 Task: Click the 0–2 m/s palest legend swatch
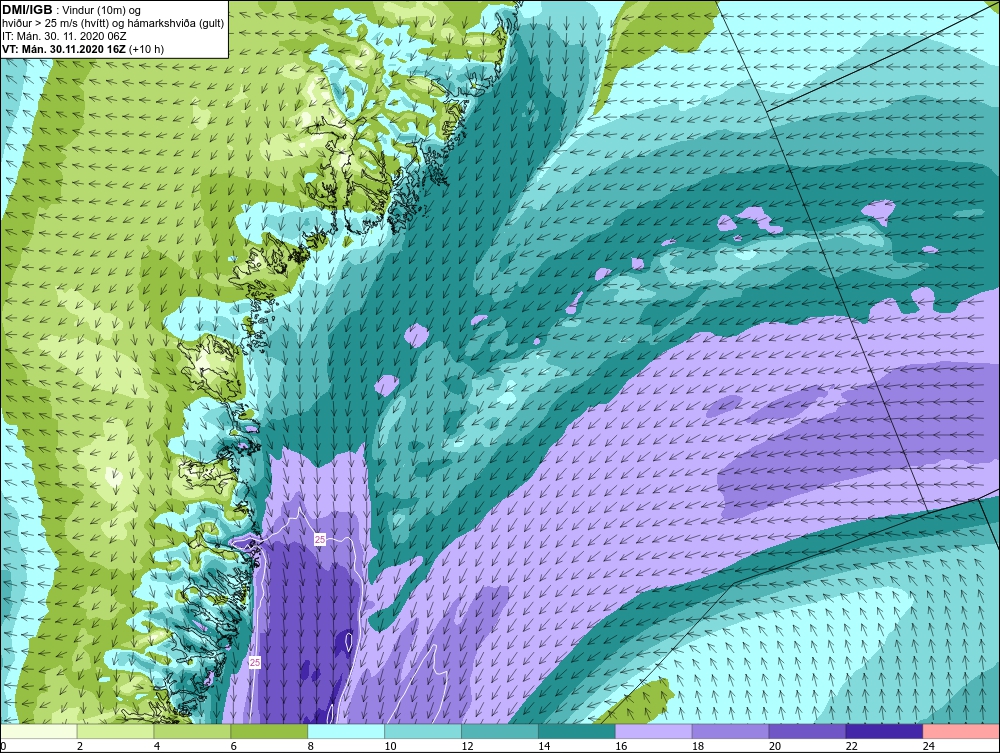click(38, 731)
